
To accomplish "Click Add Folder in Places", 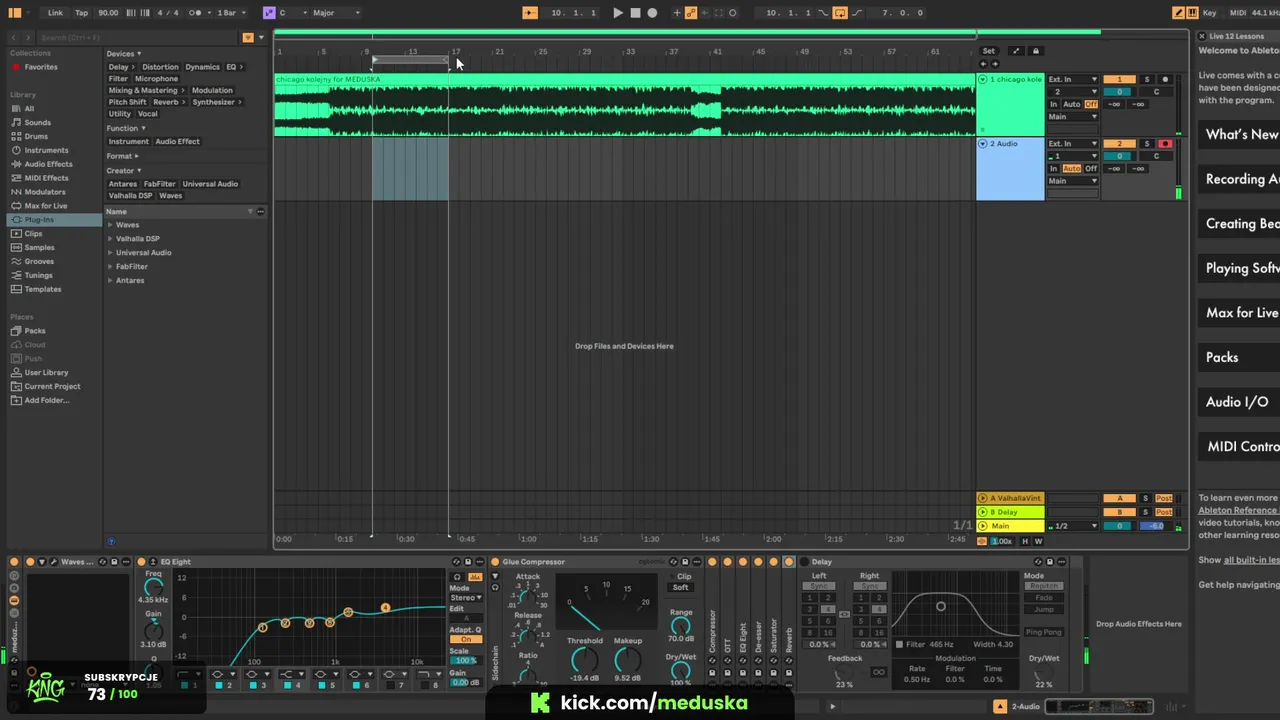I will [47, 400].
